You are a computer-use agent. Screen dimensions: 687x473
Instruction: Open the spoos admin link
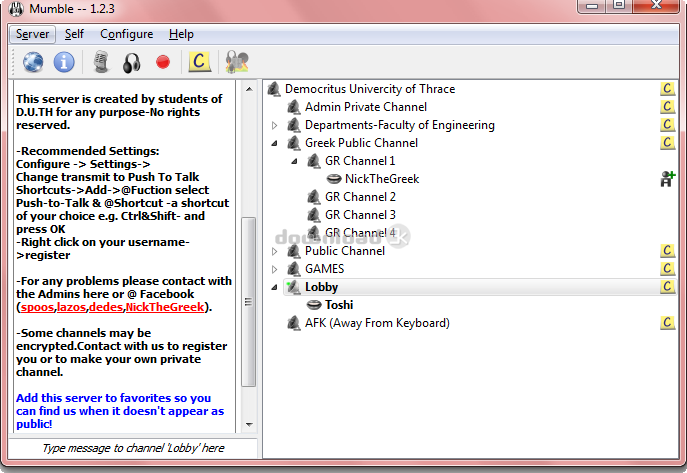click(37, 307)
